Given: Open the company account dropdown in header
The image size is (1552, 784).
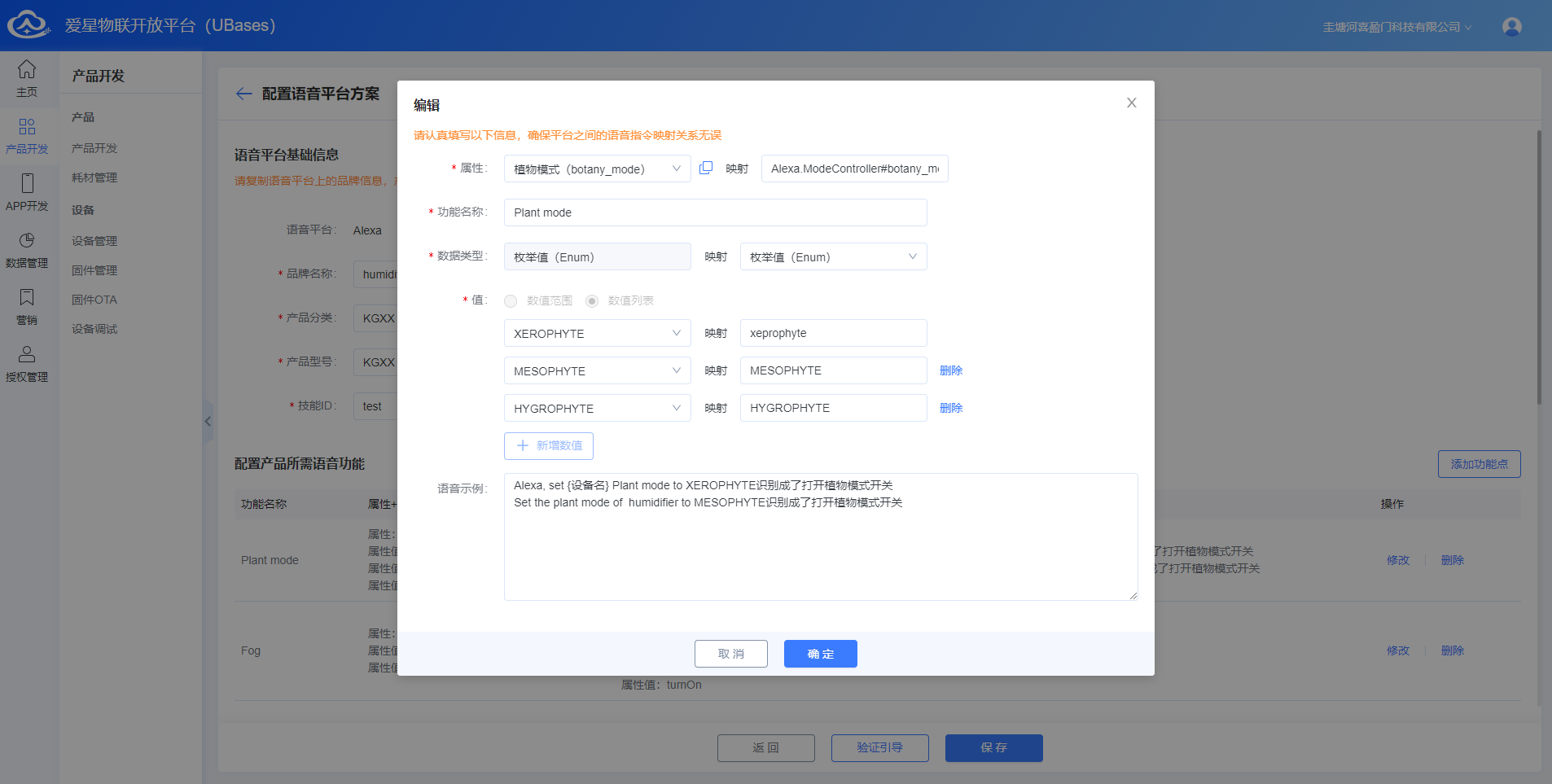Looking at the screenshot, I should (x=1397, y=27).
